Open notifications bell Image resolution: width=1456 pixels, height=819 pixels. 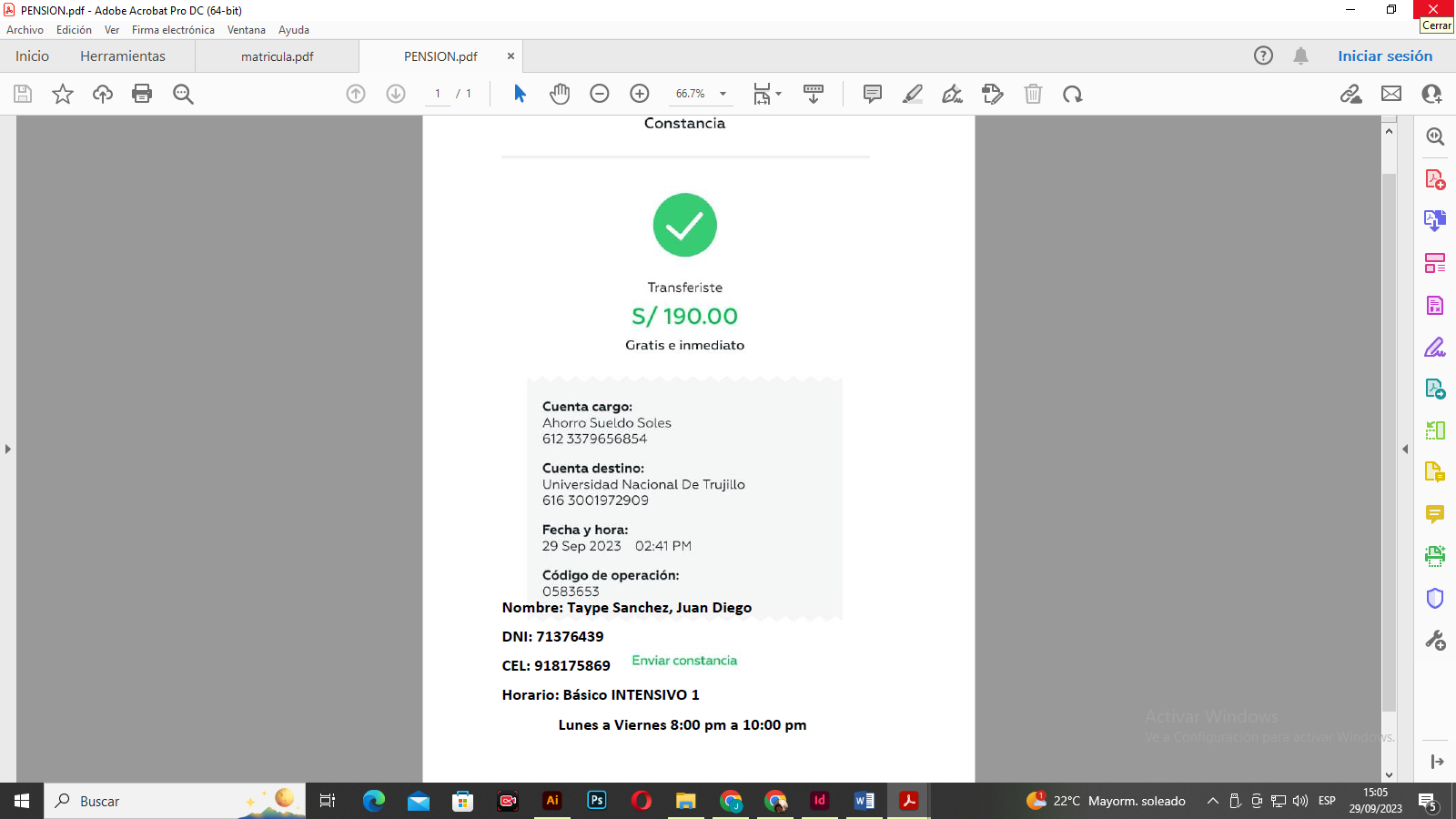coord(1300,56)
